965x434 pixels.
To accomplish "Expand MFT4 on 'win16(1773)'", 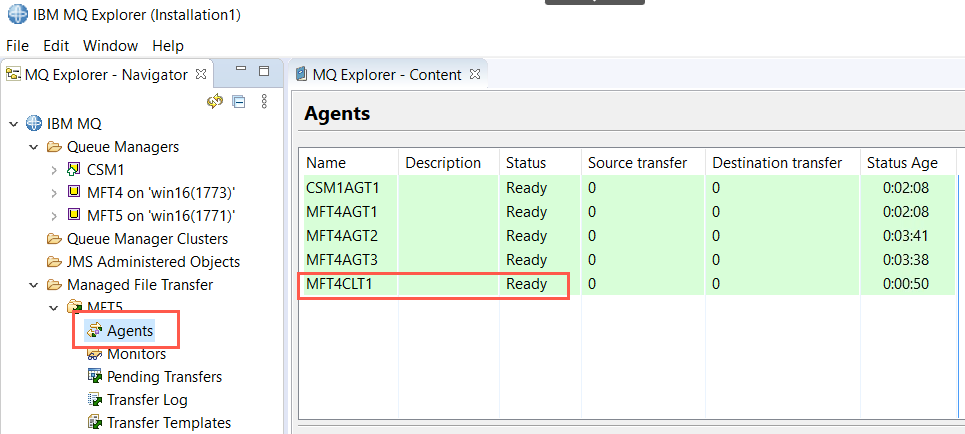I will (x=55, y=193).
